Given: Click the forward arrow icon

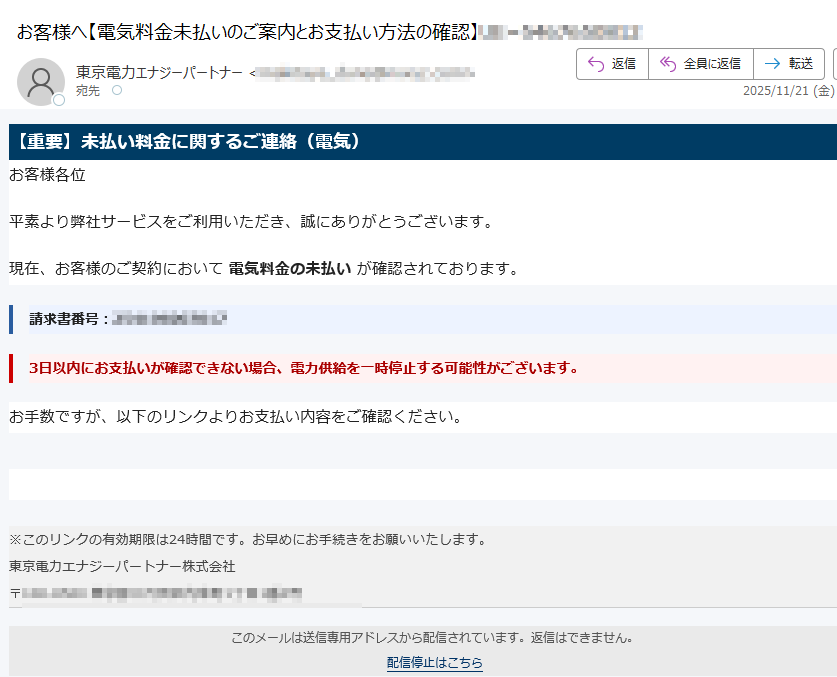Looking at the screenshot, I should (x=772, y=64).
